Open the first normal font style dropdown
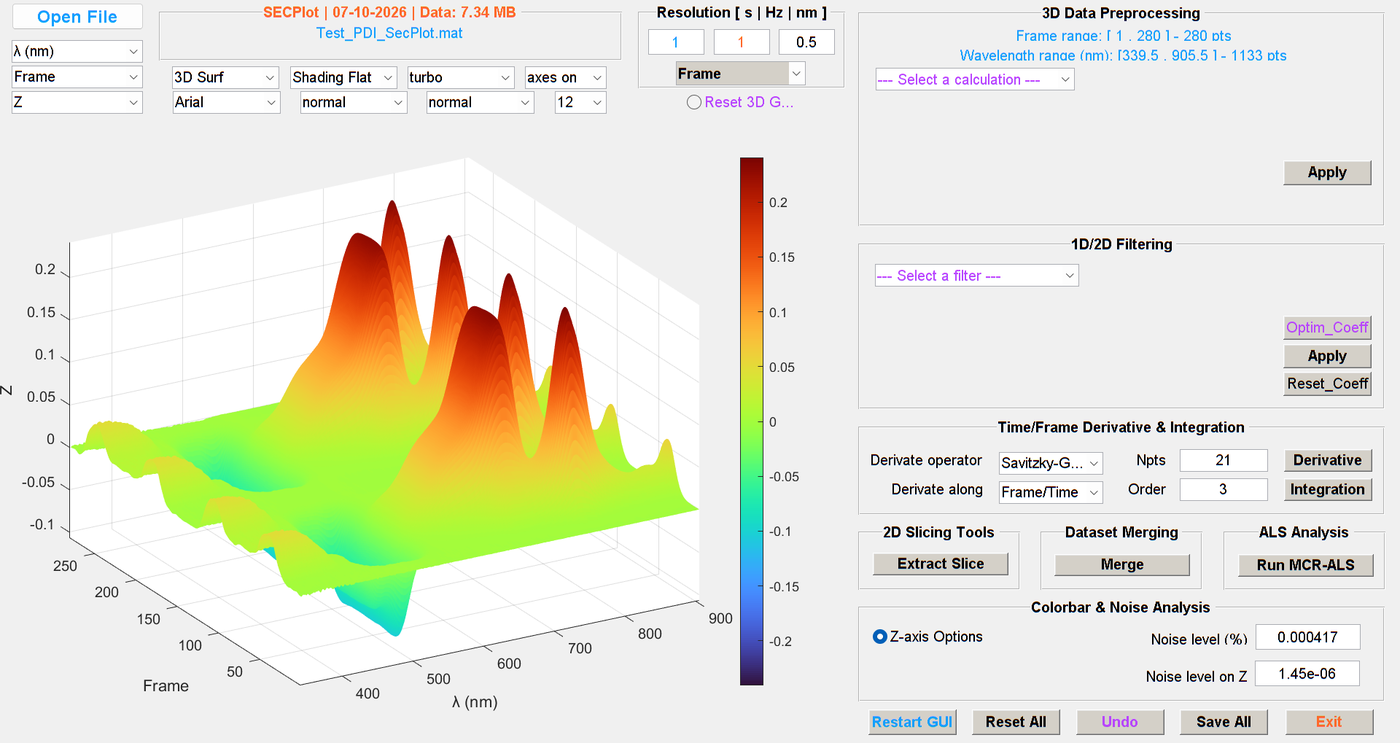This screenshot has width=1400, height=743. pyautogui.click(x=354, y=102)
